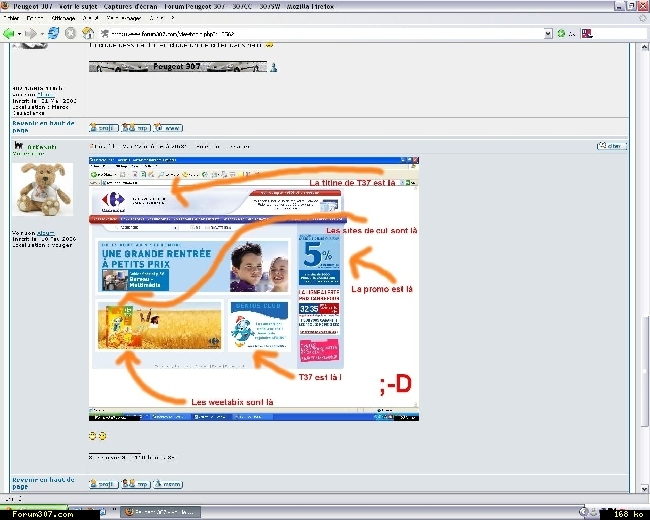The width and height of the screenshot is (650, 520).
Task: Click the www button under first post
Action: coord(168,128)
